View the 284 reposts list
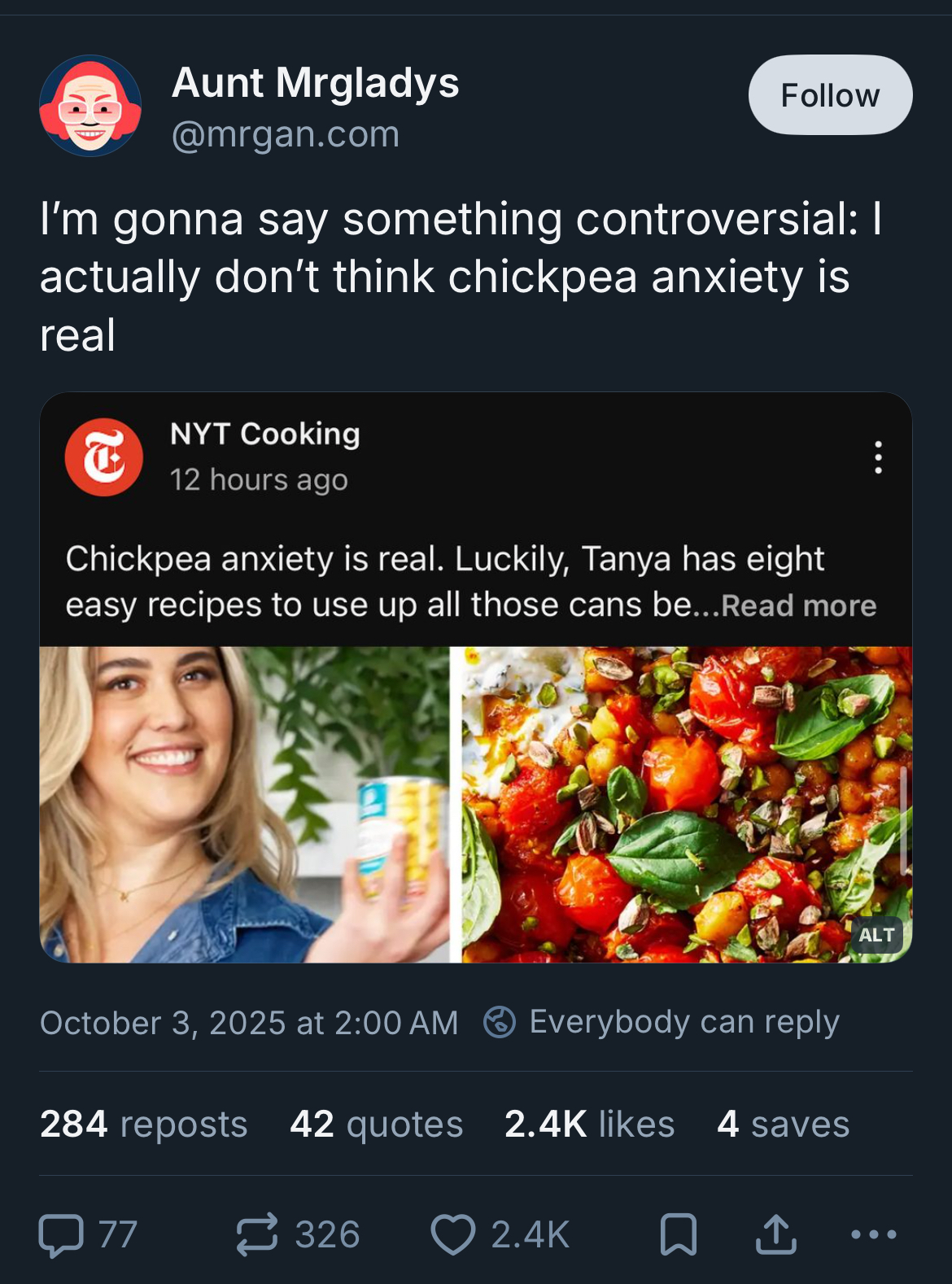The width and height of the screenshot is (952, 1284). point(143,1124)
